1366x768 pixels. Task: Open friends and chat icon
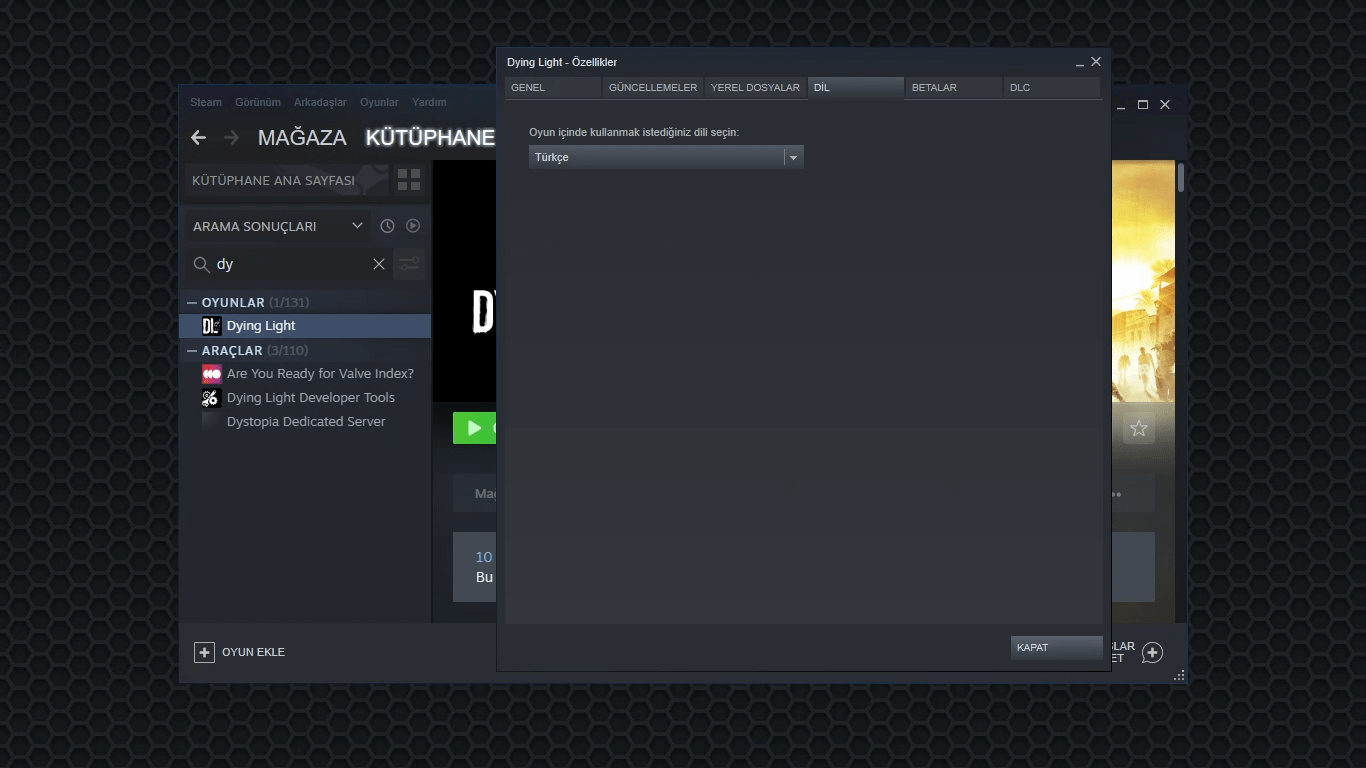click(1152, 653)
